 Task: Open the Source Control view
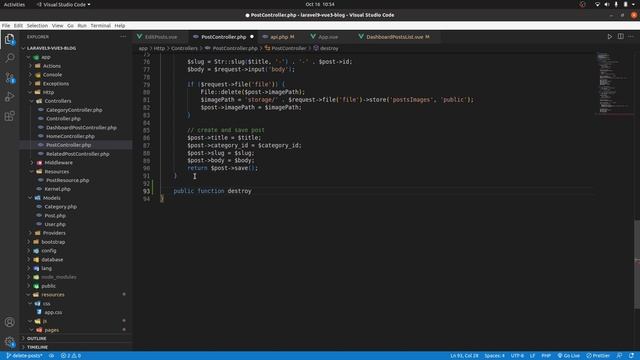coord(9,78)
